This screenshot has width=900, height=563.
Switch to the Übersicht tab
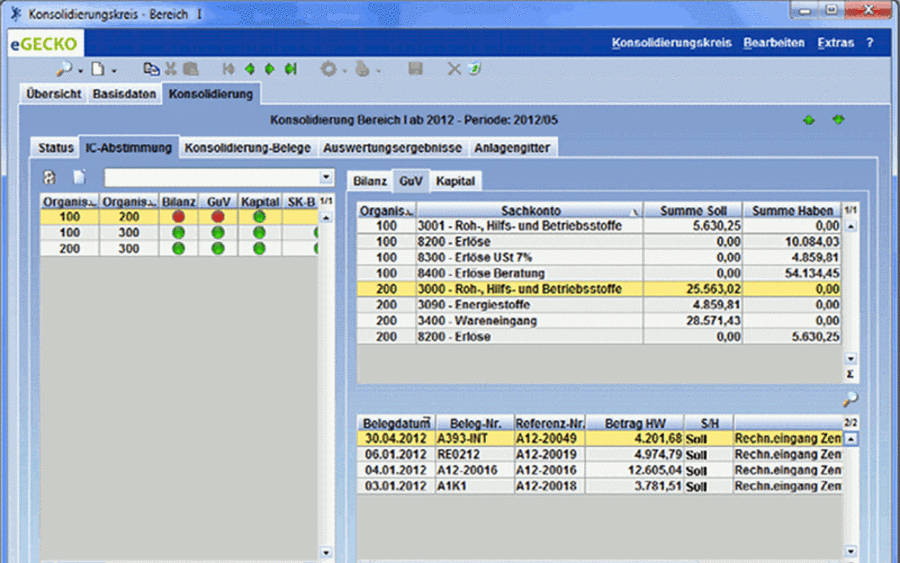[53, 94]
